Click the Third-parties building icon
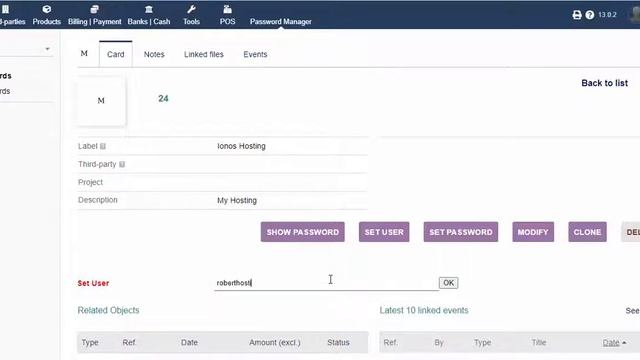This screenshot has height=360, width=640. [5, 9]
